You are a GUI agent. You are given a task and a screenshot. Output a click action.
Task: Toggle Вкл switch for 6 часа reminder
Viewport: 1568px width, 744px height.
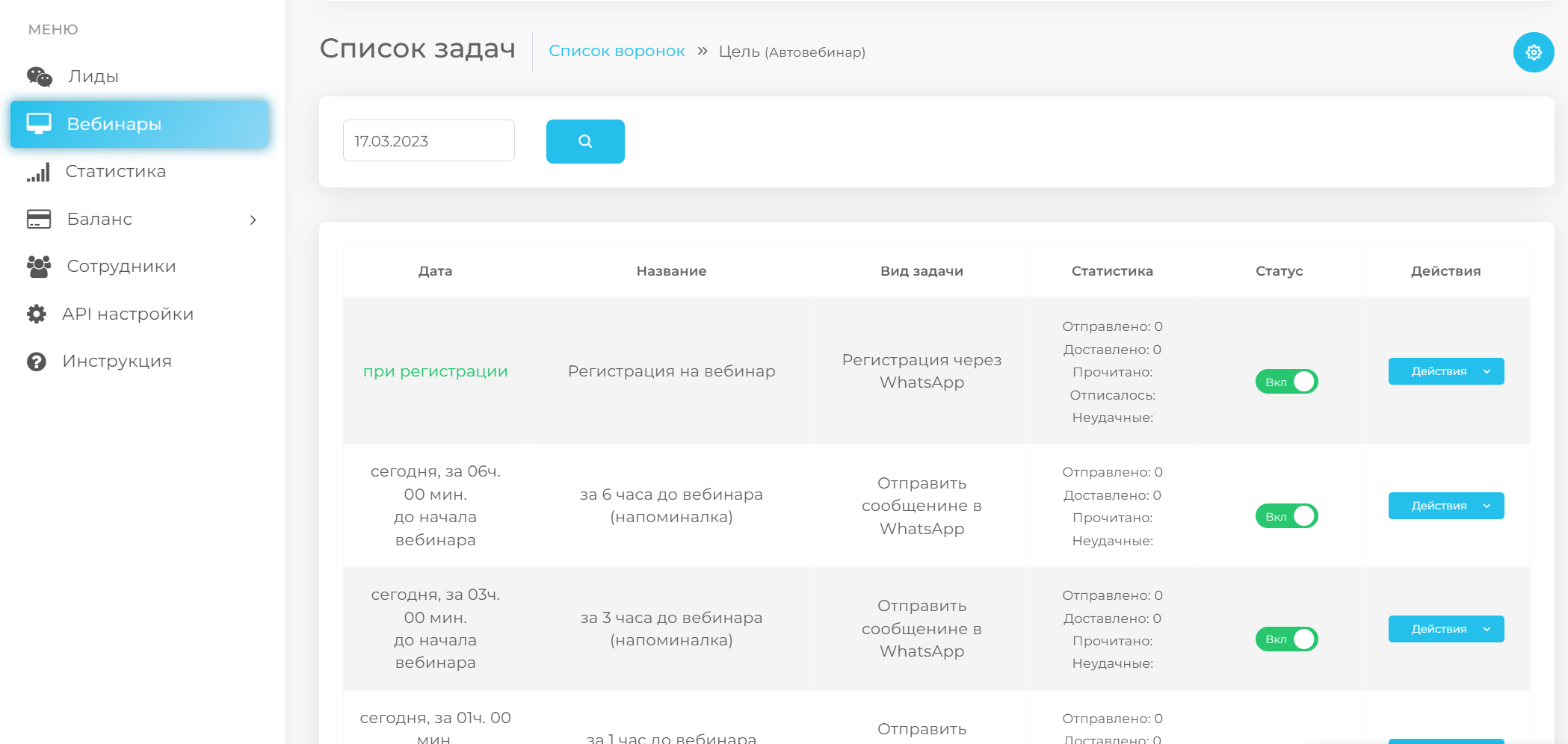click(1286, 516)
